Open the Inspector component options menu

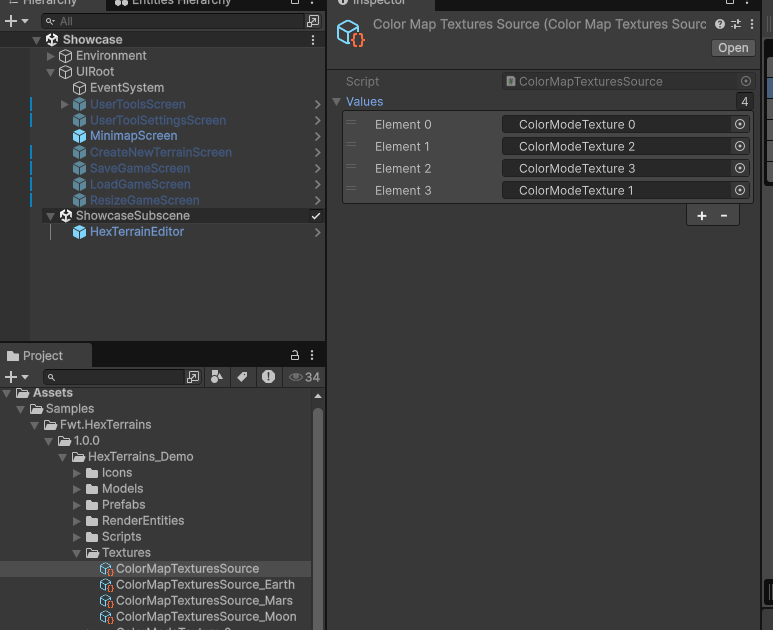[x=752, y=24]
